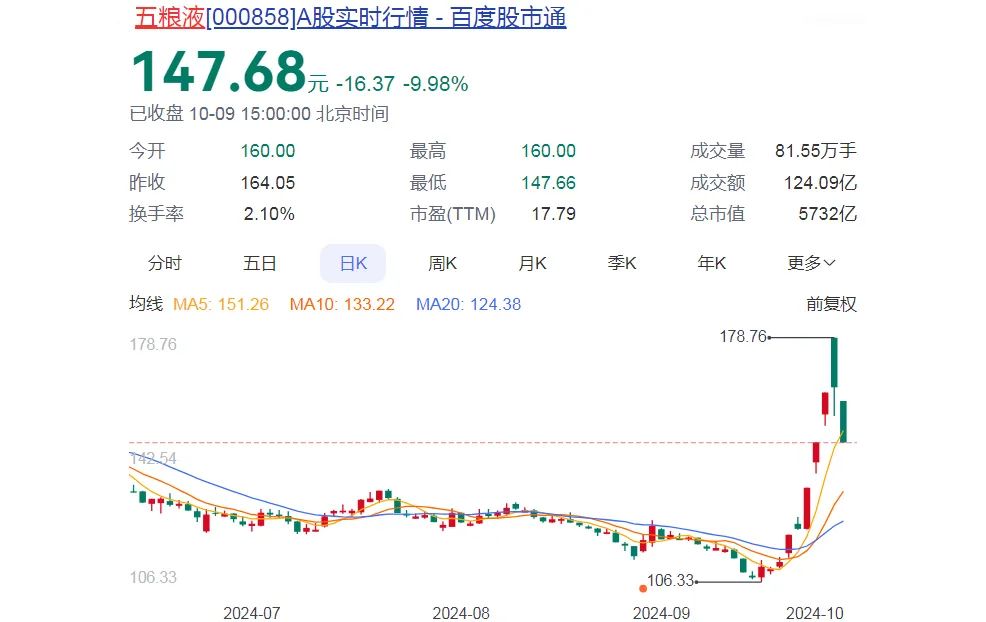Image resolution: width=986 pixels, height=622 pixels.
Task: Click the 2024-07 date axis label
Action: coord(252,613)
